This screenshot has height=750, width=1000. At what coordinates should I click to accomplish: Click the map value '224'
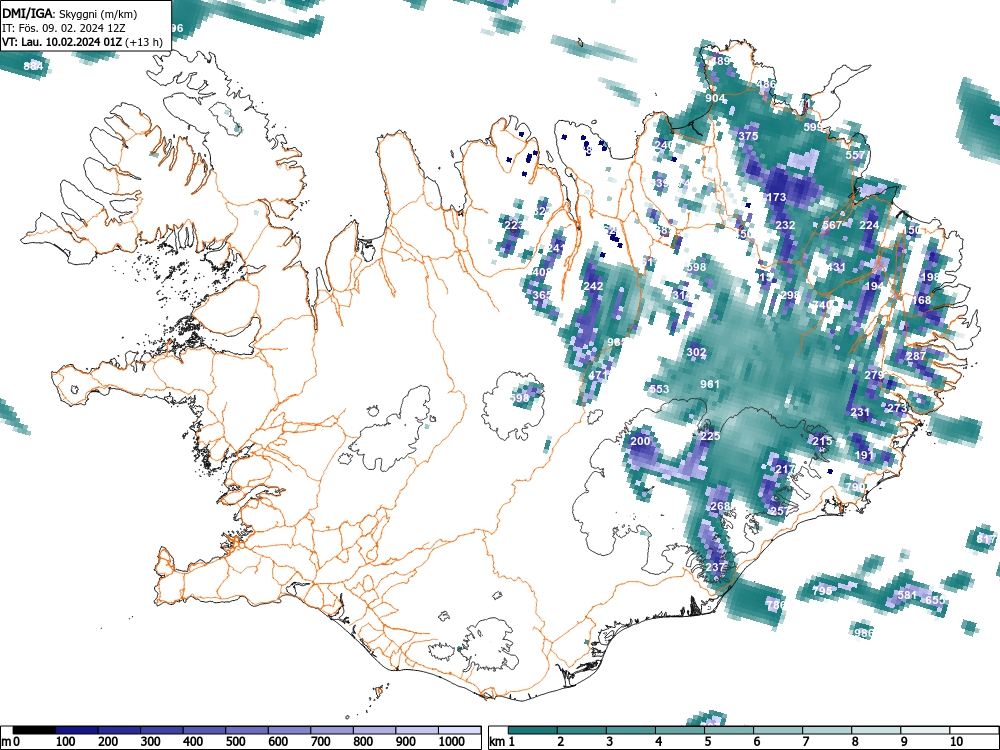pos(869,225)
